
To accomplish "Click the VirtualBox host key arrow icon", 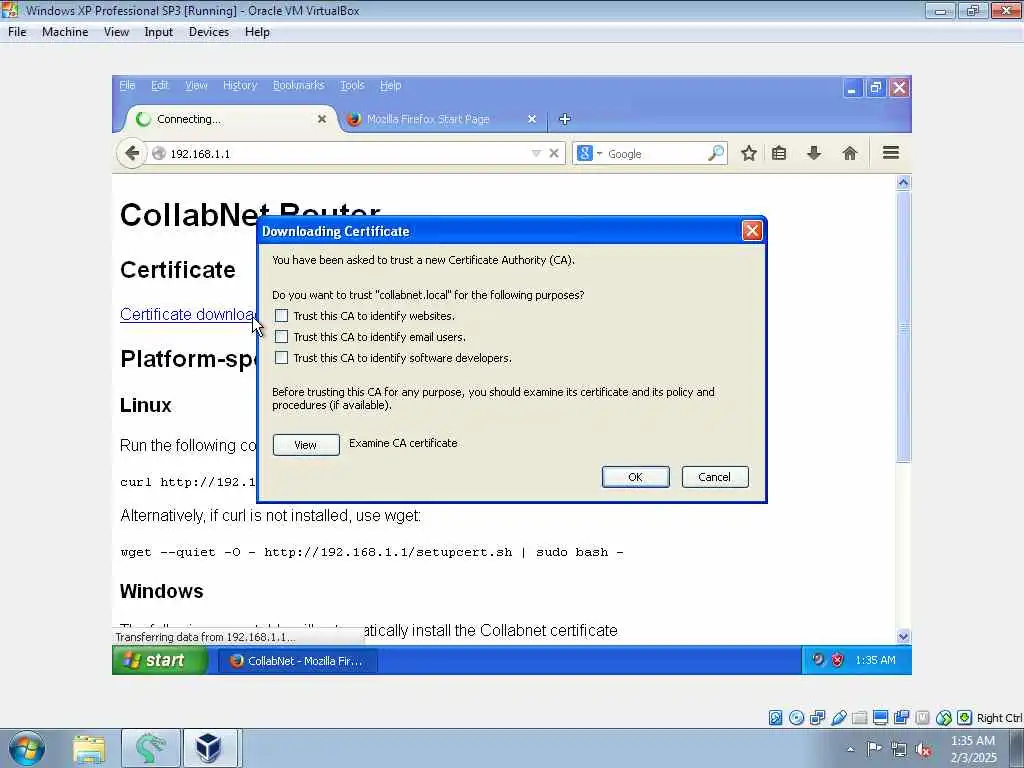I will [x=965, y=718].
